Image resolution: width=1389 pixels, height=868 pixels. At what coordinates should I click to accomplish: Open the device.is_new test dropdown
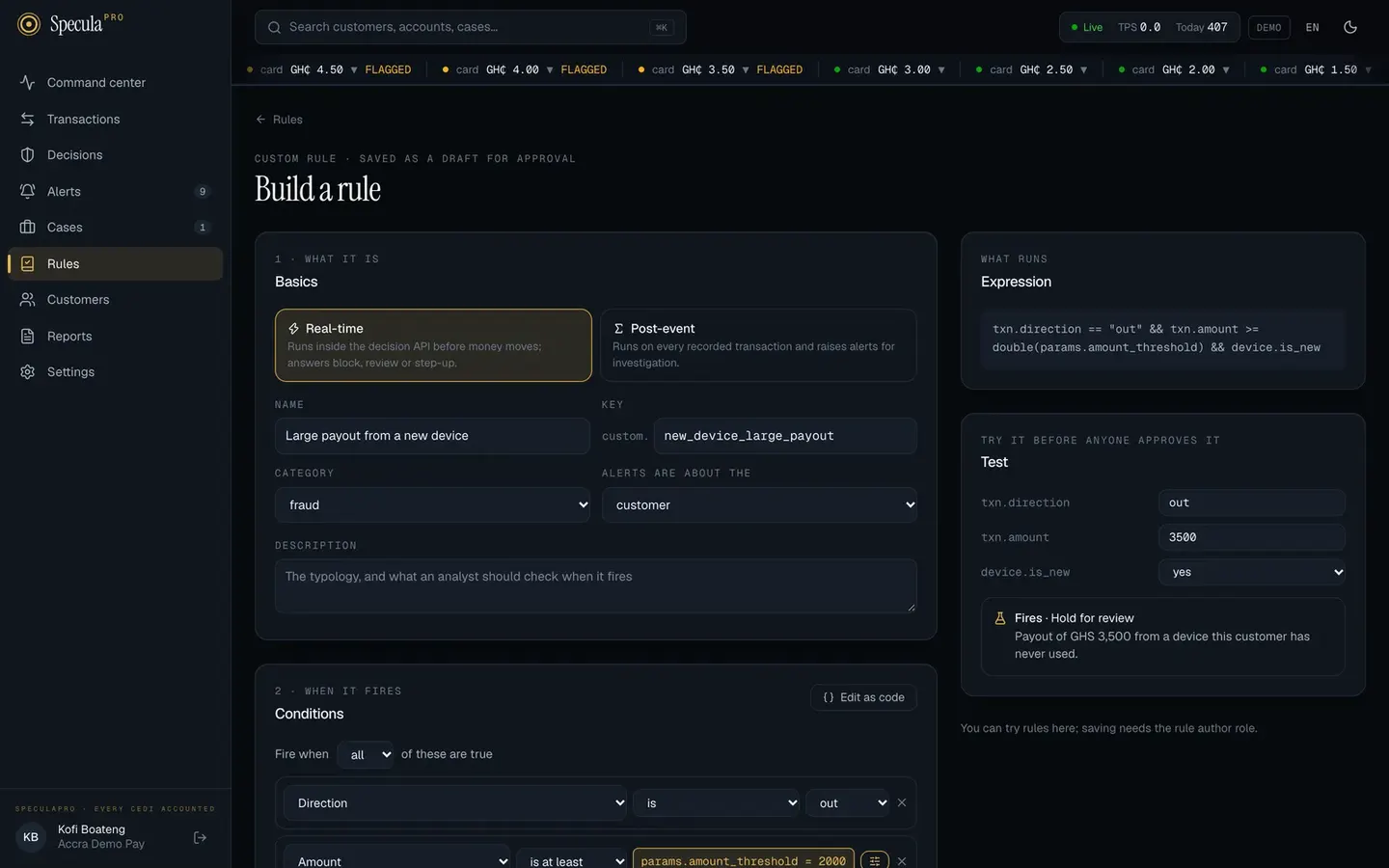(1251, 572)
